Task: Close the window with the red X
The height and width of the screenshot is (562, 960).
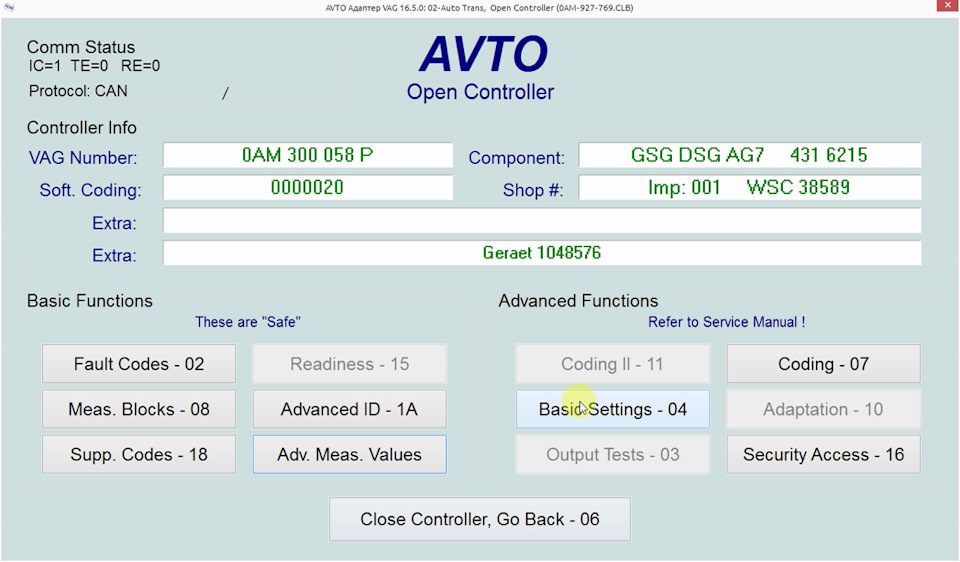Action: click(947, 6)
